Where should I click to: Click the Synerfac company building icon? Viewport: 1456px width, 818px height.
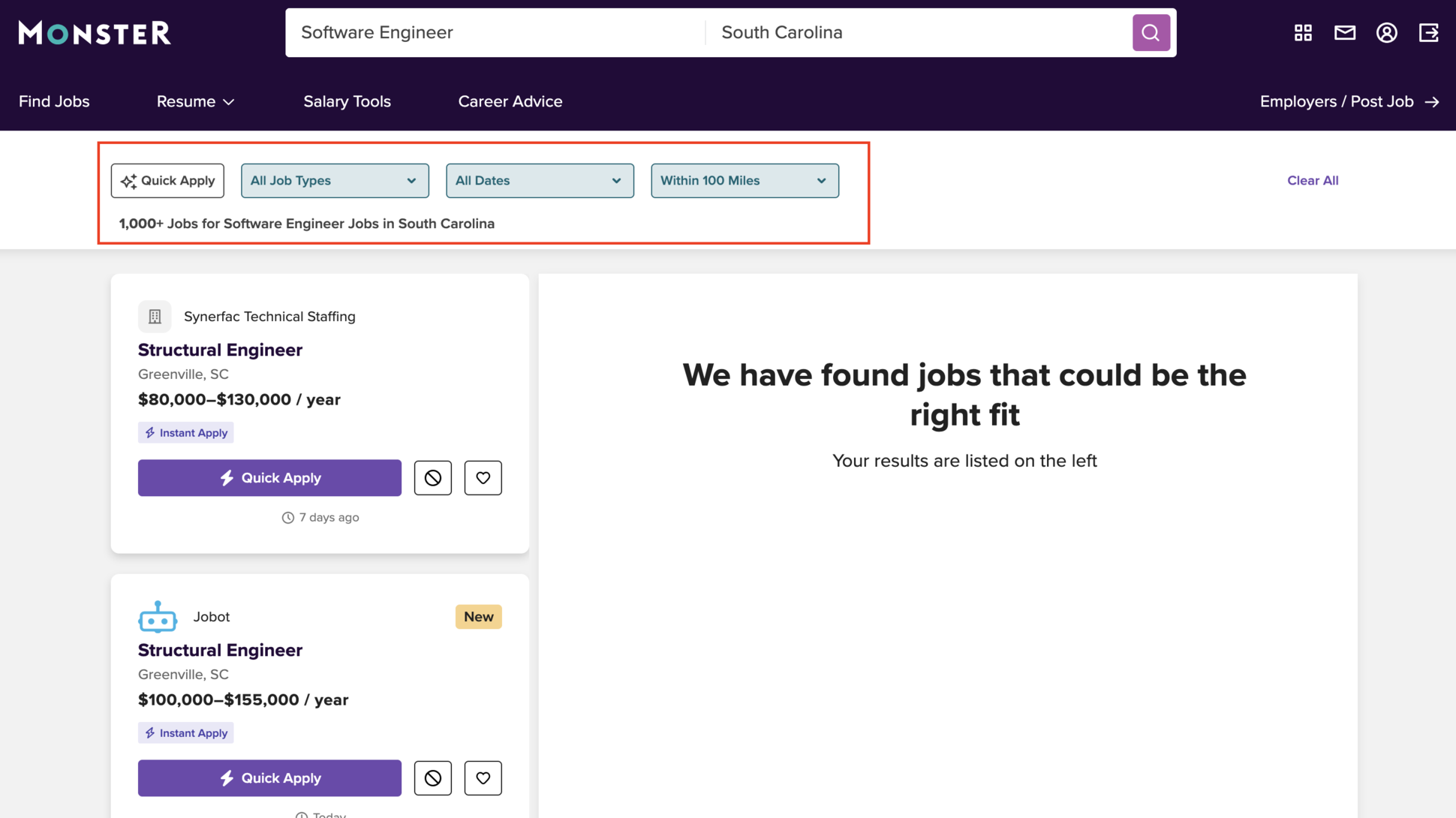[155, 317]
